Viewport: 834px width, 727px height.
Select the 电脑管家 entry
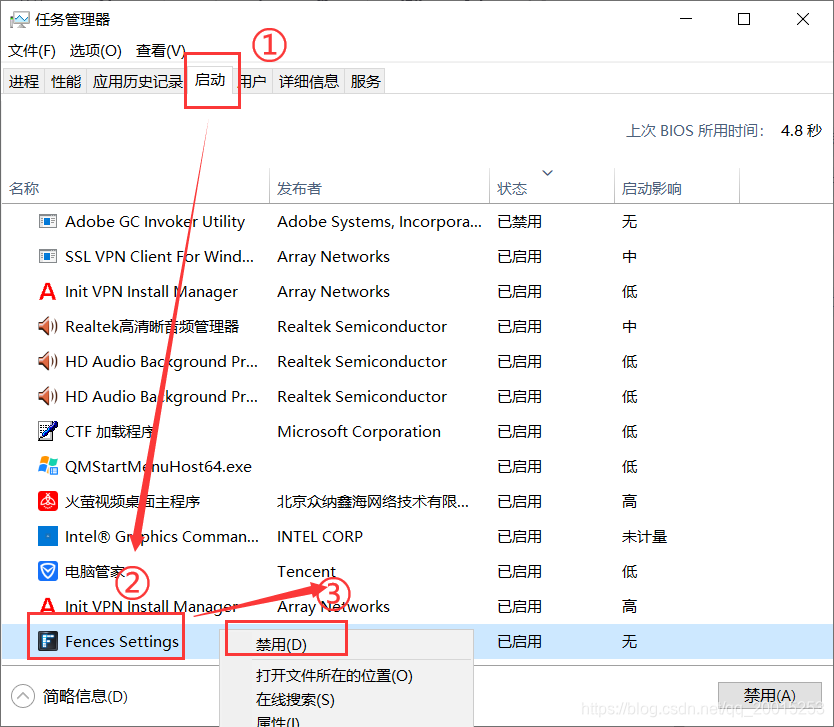pos(95,571)
